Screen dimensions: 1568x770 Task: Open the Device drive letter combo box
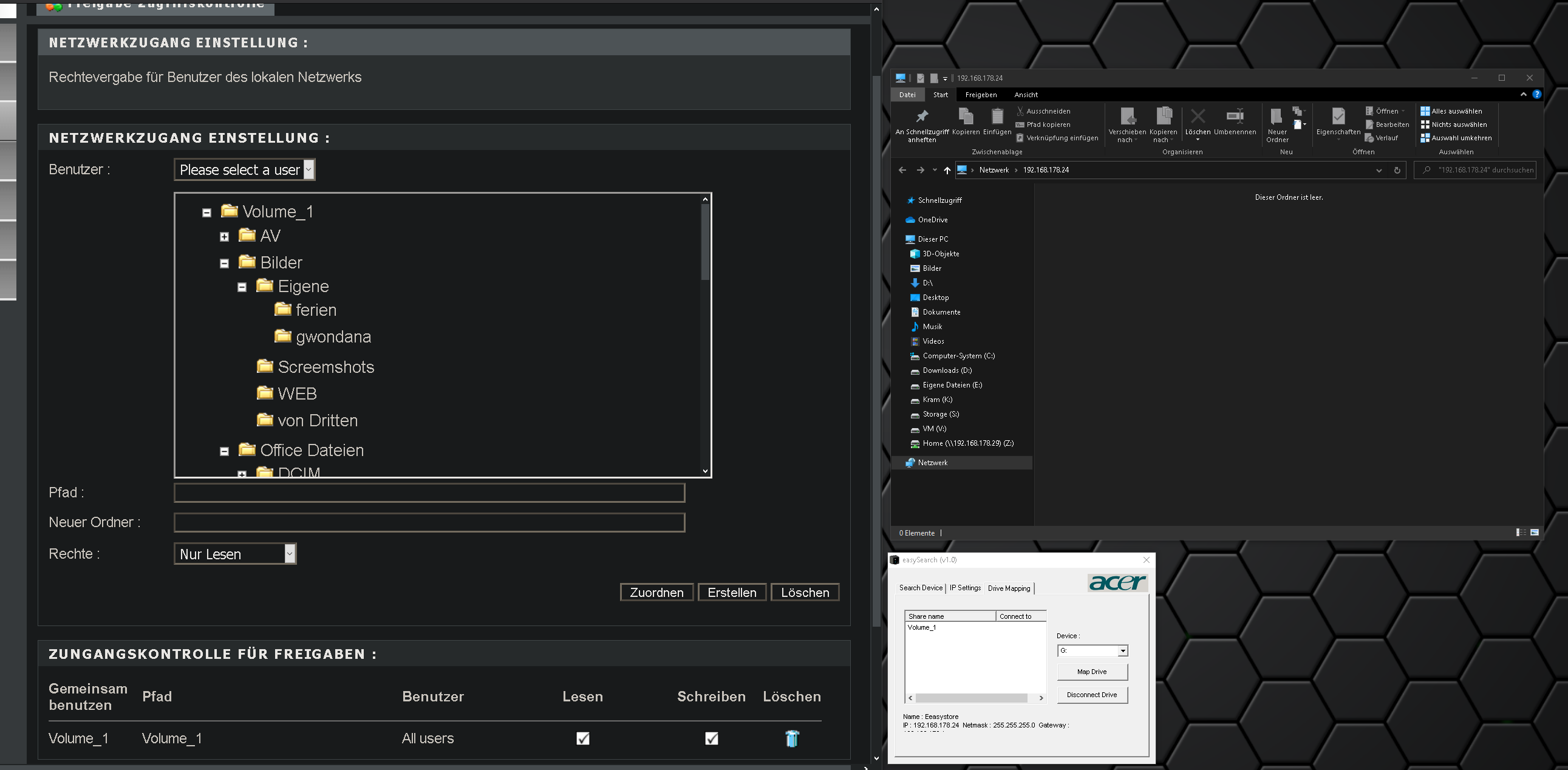[x=1092, y=651]
